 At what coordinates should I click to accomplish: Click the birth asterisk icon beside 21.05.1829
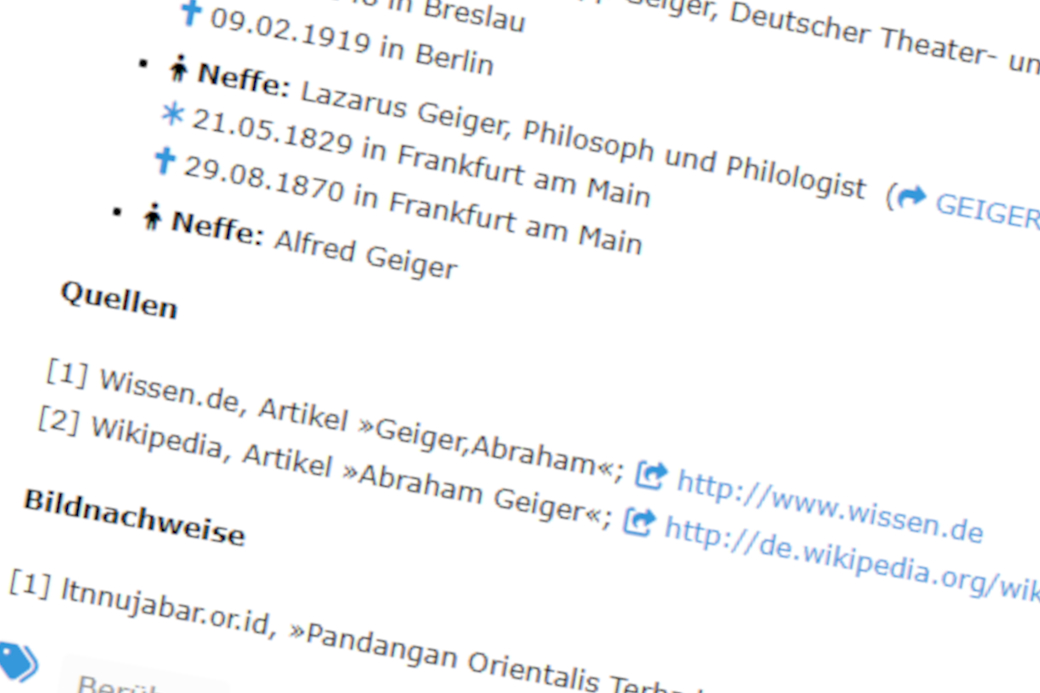pos(173,115)
